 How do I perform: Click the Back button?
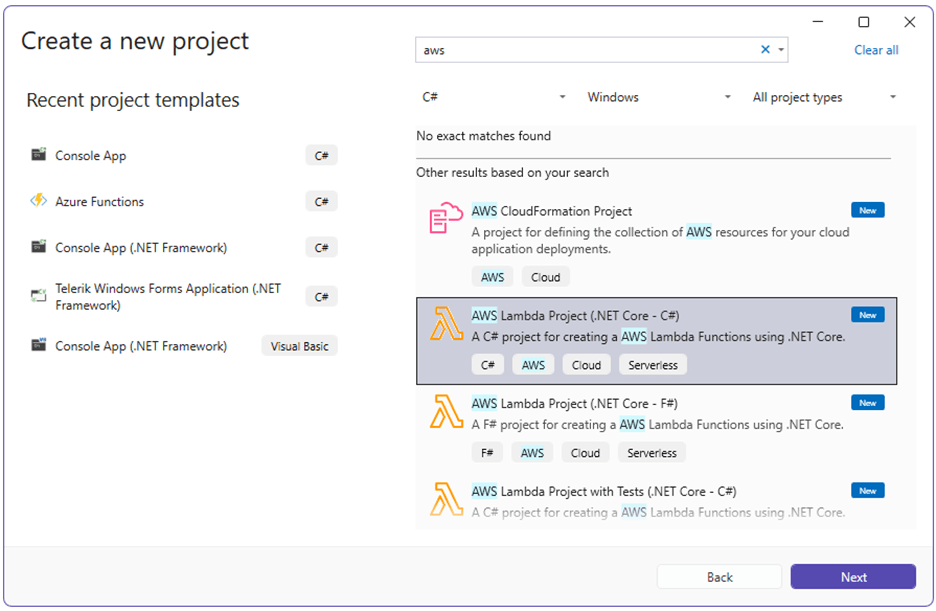pos(719,576)
